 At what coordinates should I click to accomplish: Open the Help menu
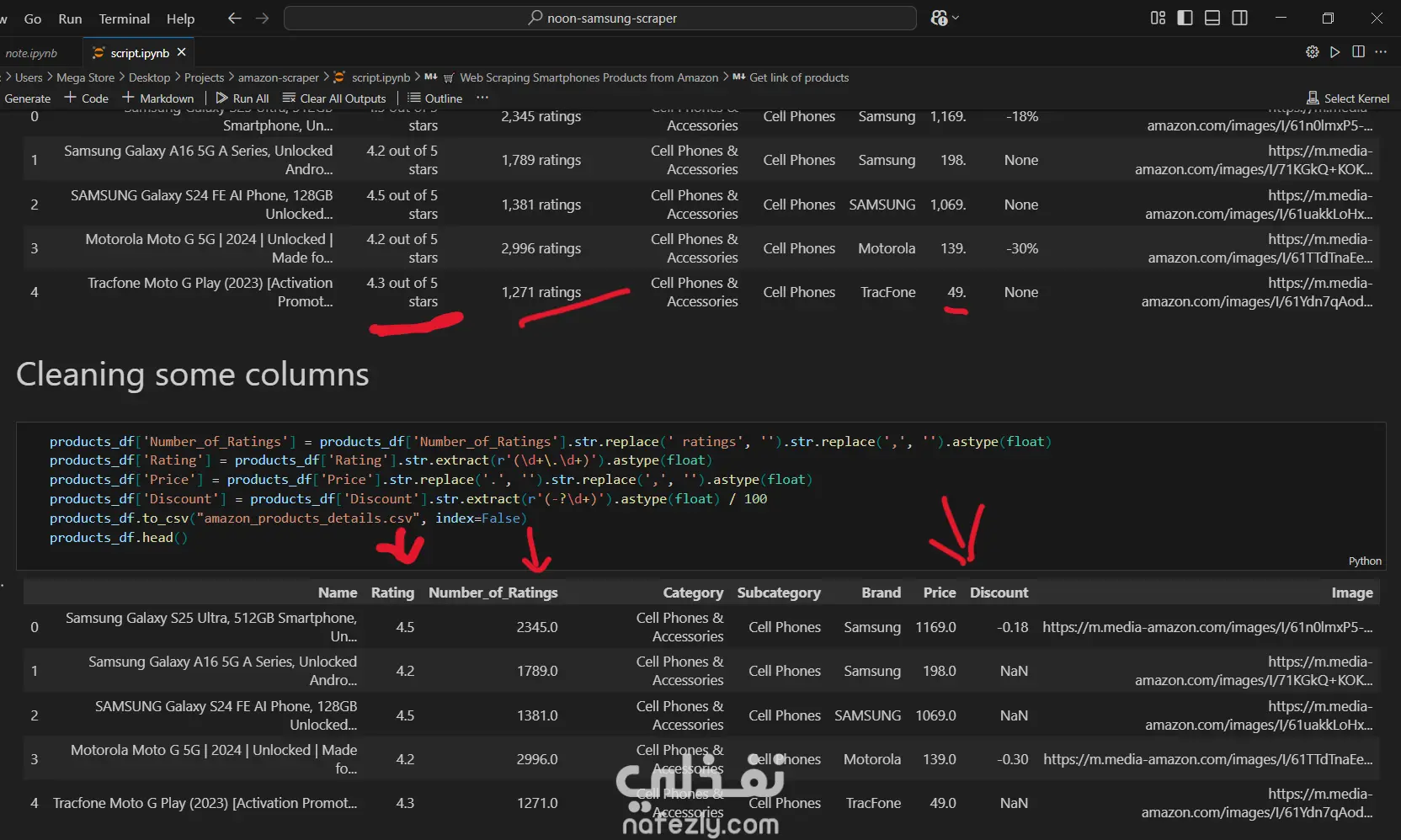[180, 19]
